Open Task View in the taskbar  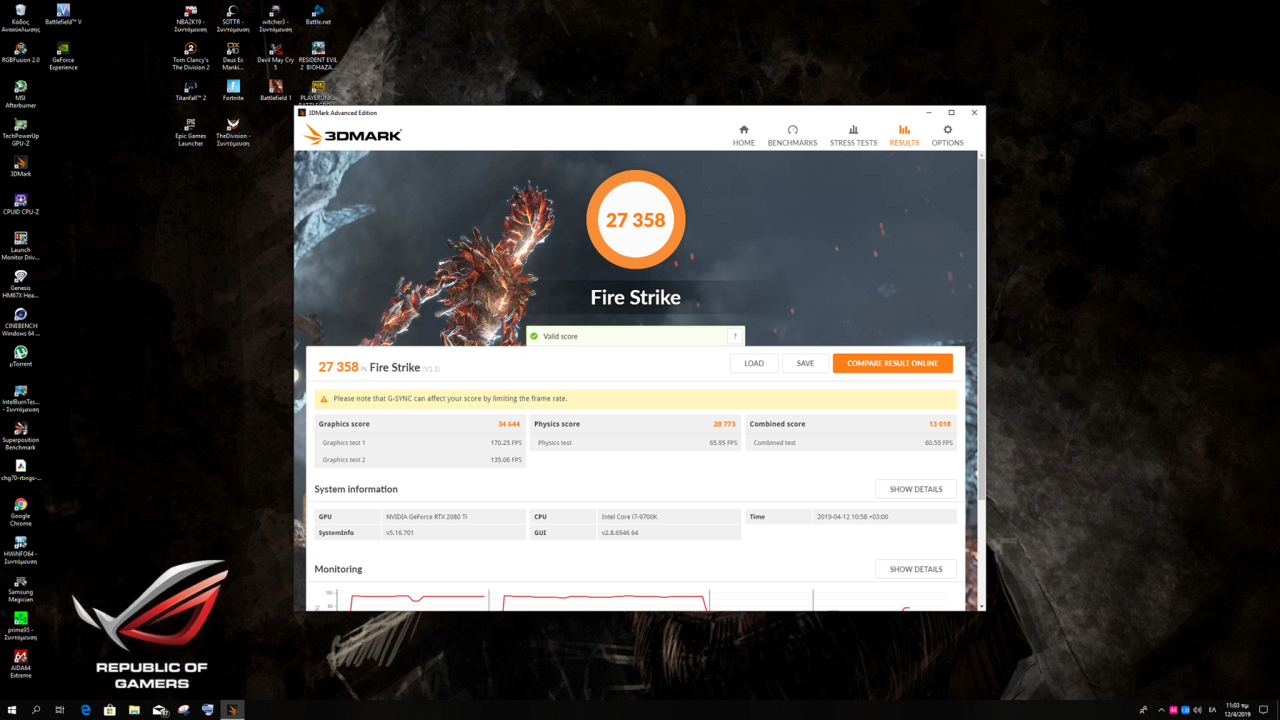[60, 710]
